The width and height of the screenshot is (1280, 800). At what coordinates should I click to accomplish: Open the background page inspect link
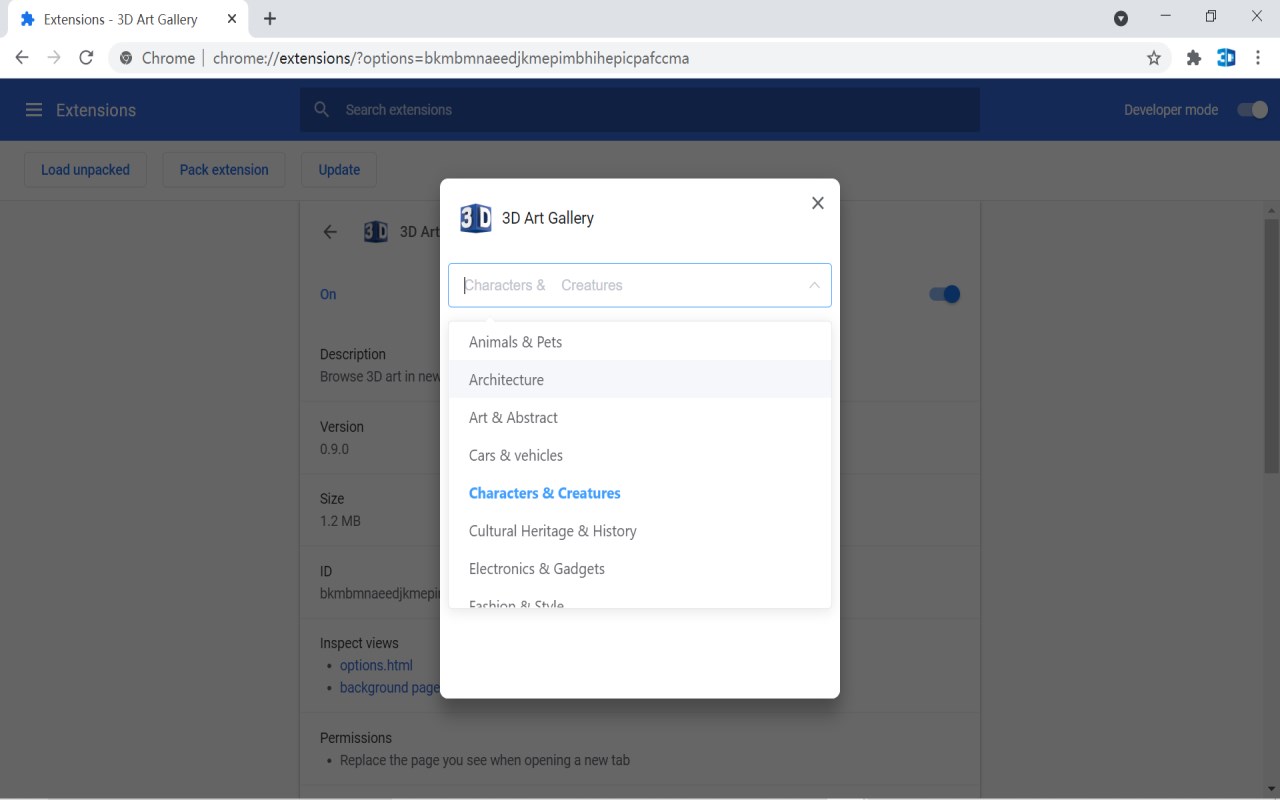pyautogui.click(x=390, y=688)
